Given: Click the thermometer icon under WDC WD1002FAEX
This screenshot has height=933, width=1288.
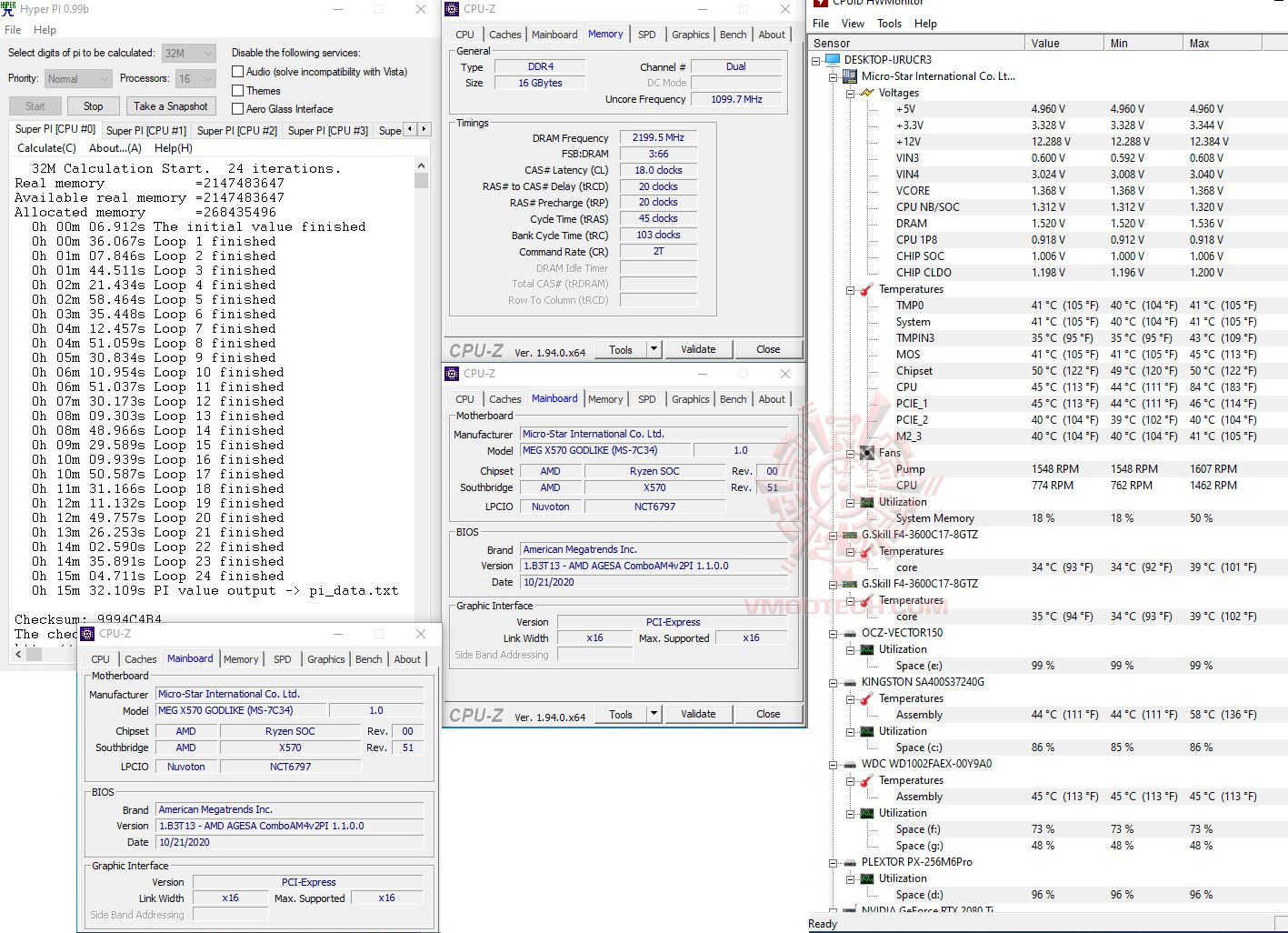Looking at the screenshot, I should [866, 780].
